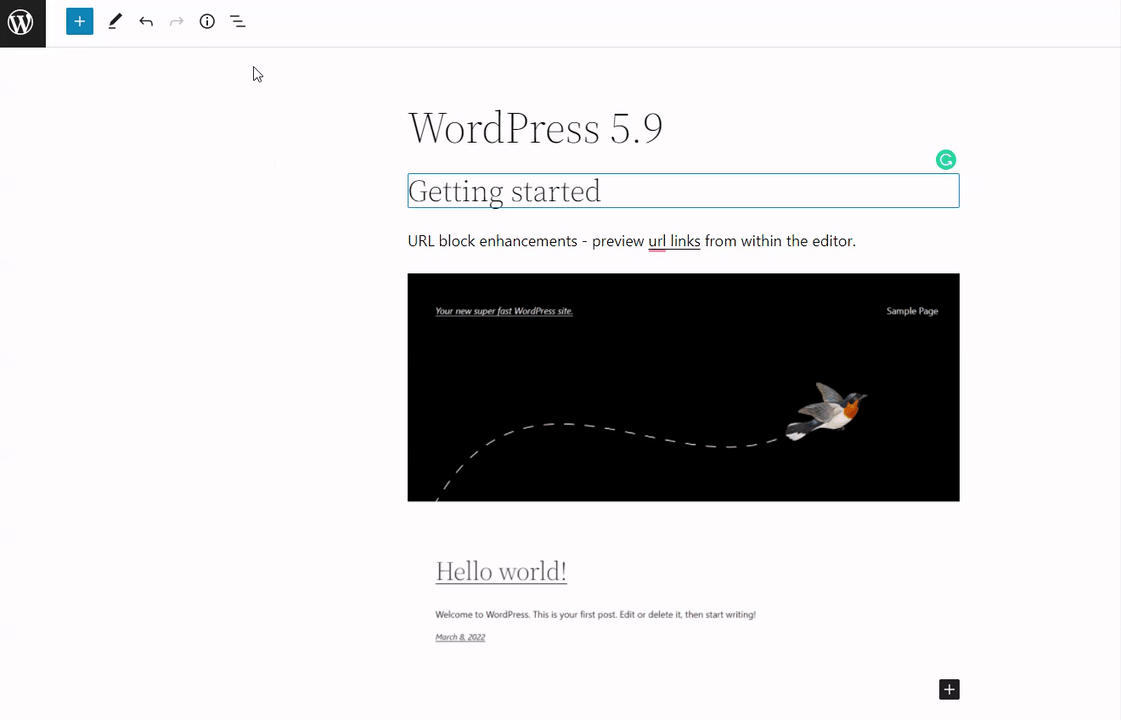Image resolution: width=1121 pixels, height=720 pixels.
Task: Open the List View outline icon
Action: coord(238,21)
